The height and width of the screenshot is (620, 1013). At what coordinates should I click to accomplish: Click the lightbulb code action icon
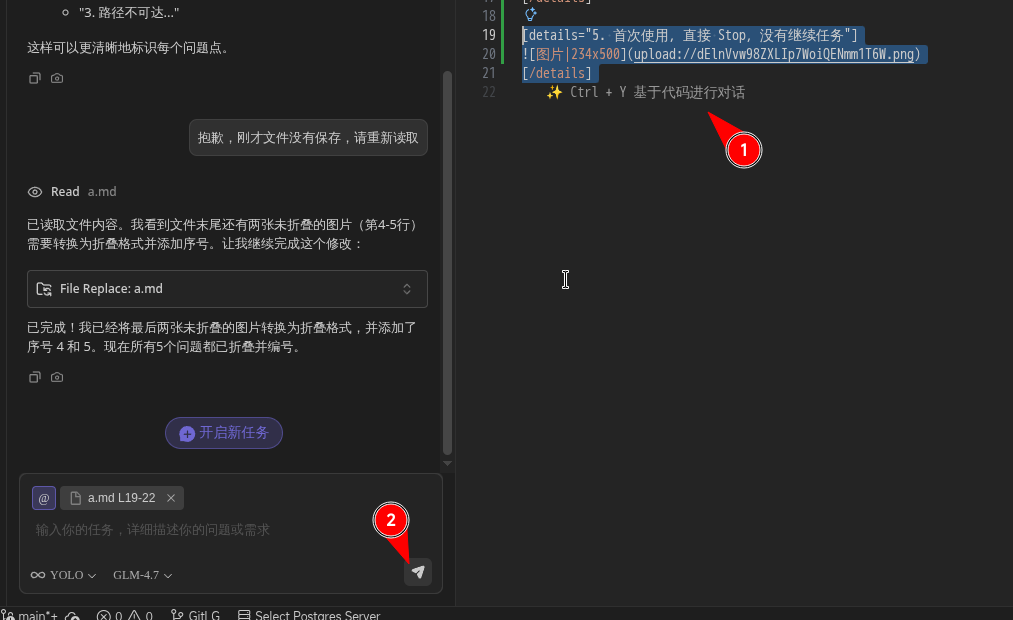(x=531, y=15)
